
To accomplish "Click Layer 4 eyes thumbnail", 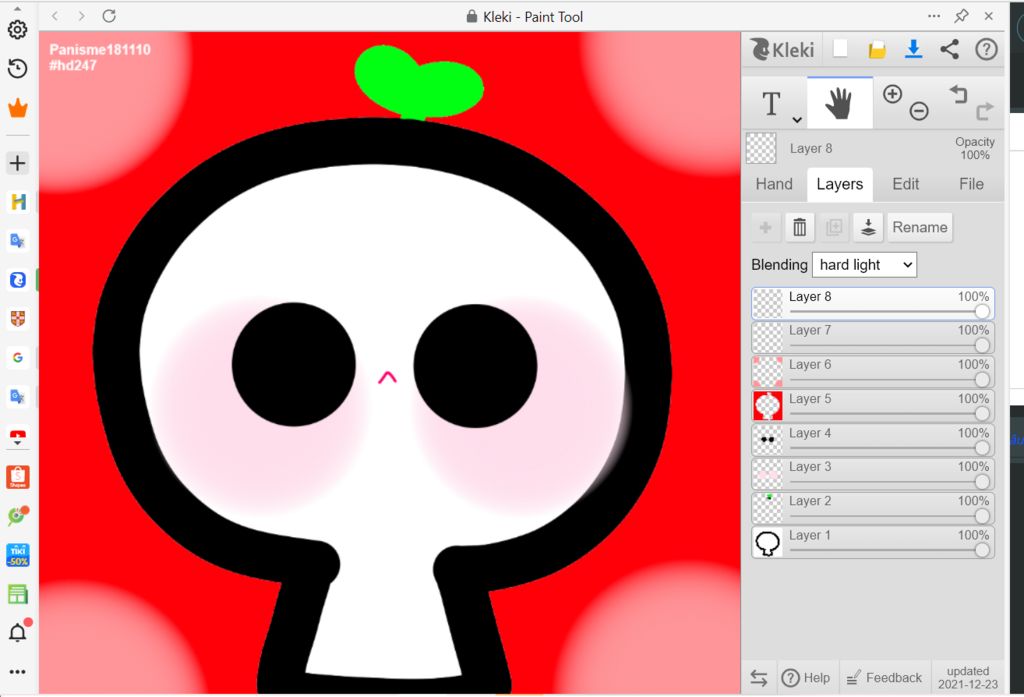I will 767,440.
